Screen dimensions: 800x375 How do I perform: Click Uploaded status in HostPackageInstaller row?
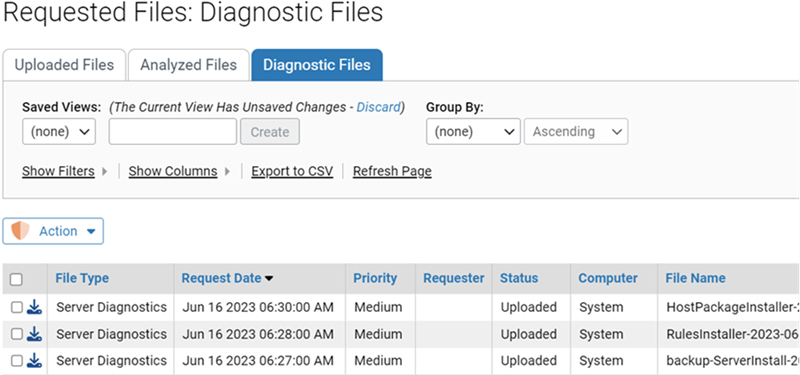529,307
